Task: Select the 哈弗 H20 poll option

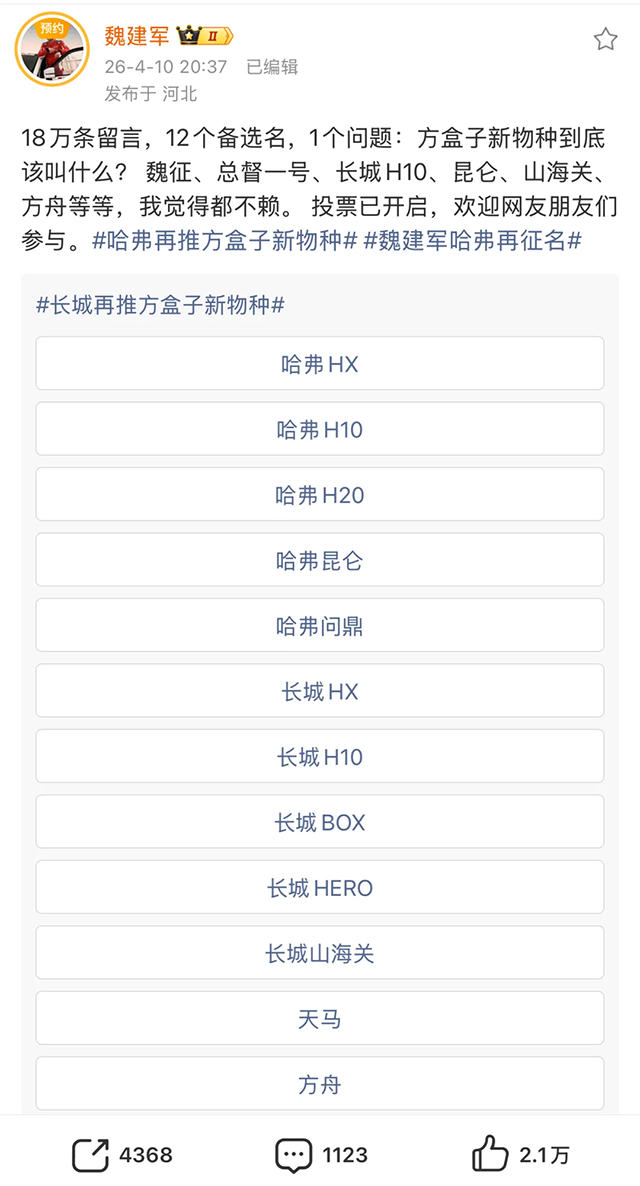Action: click(320, 495)
